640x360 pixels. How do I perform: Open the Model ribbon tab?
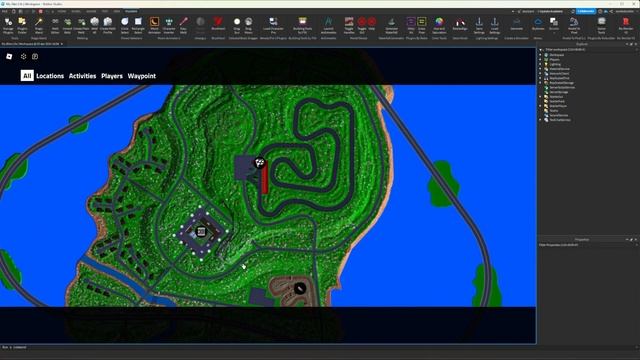point(76,11)
